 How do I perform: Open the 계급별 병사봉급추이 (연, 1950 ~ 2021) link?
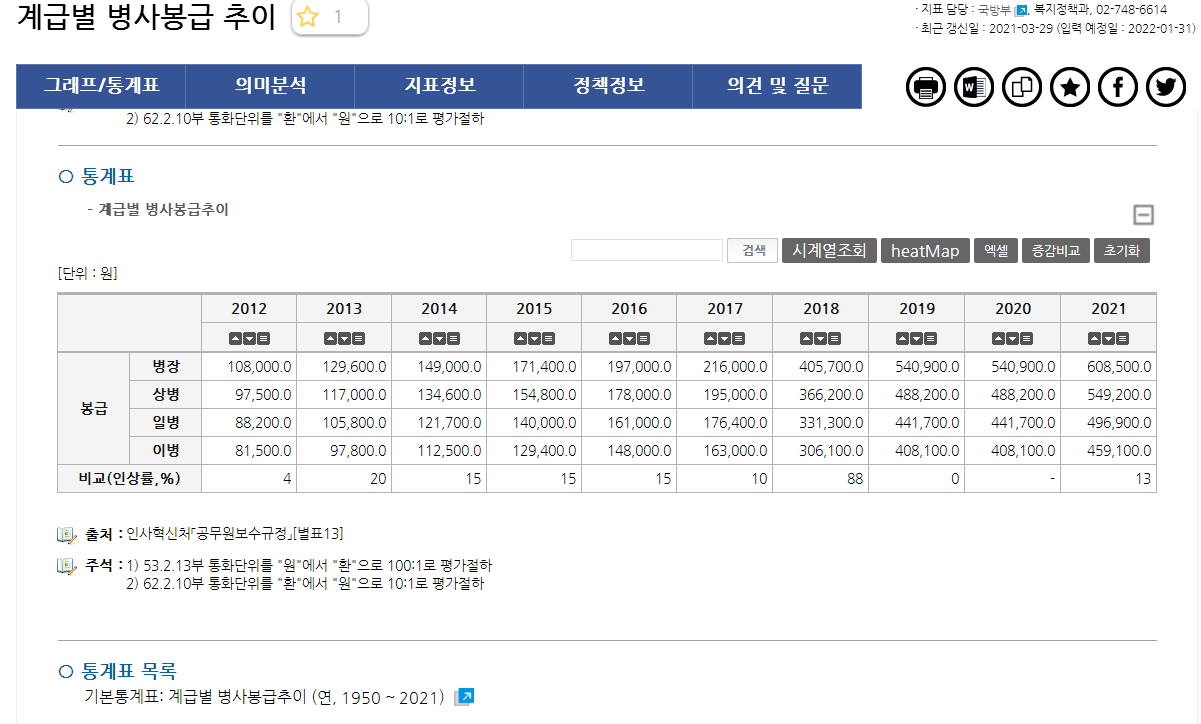click(305, 697)
